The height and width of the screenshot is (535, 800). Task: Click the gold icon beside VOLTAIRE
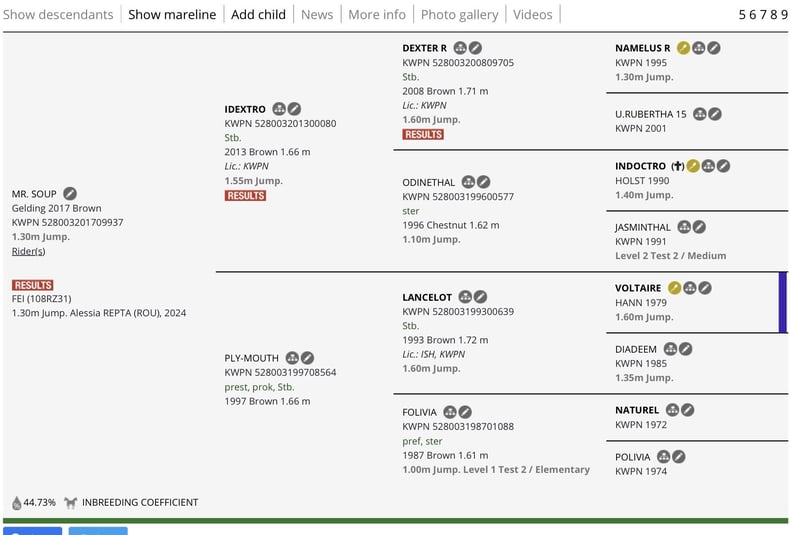click(x=674, y=288)
